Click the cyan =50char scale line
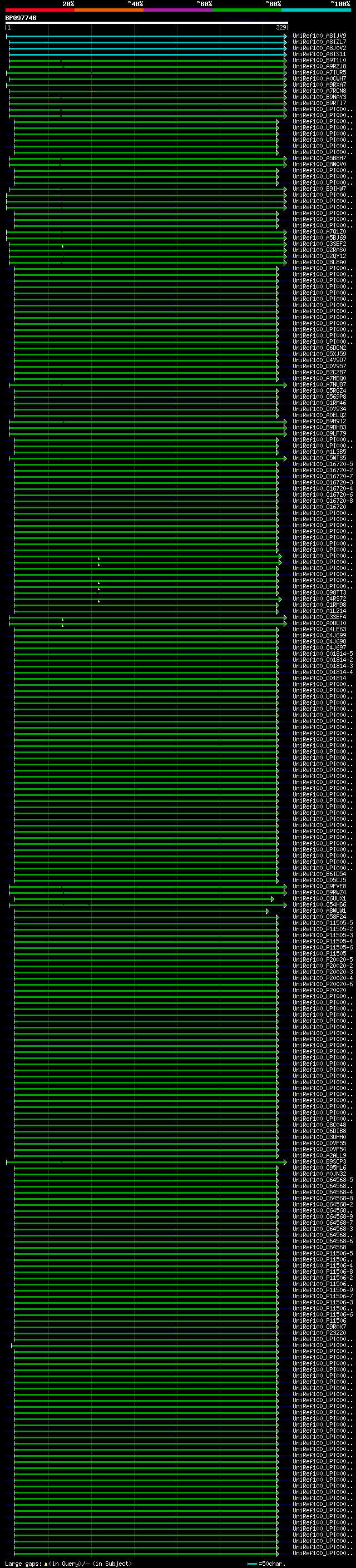 point(253,1563)
